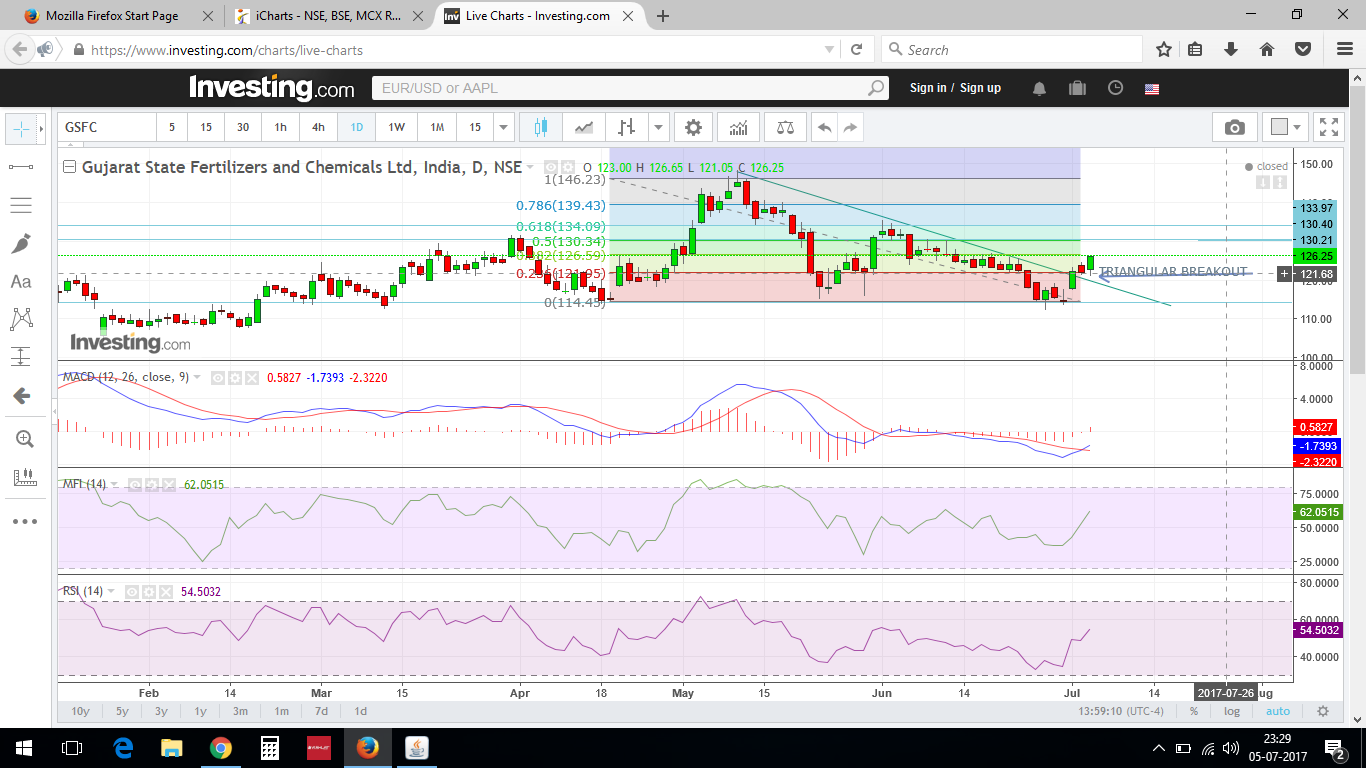Undo the last chart action
1366x768 pixels.
(x=824, y=127)
